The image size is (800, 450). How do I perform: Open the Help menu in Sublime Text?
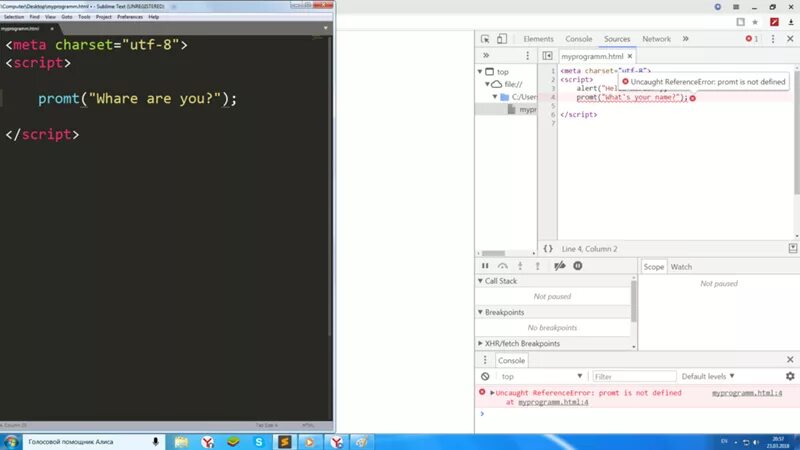pyautogui.click(x=154, y=17)
